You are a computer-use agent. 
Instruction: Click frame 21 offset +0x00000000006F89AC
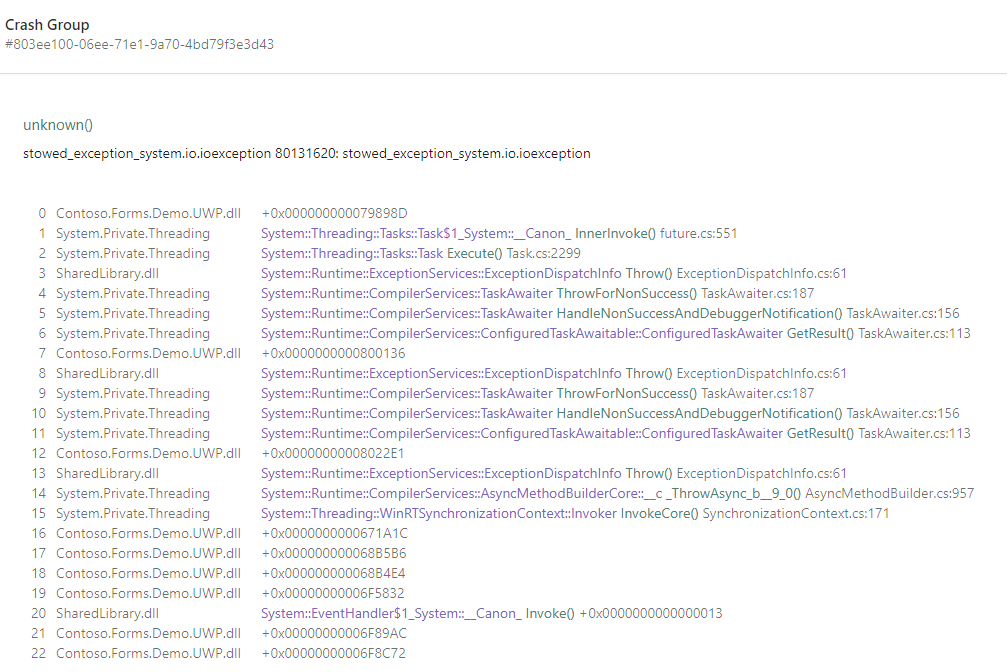coord(334,633)
